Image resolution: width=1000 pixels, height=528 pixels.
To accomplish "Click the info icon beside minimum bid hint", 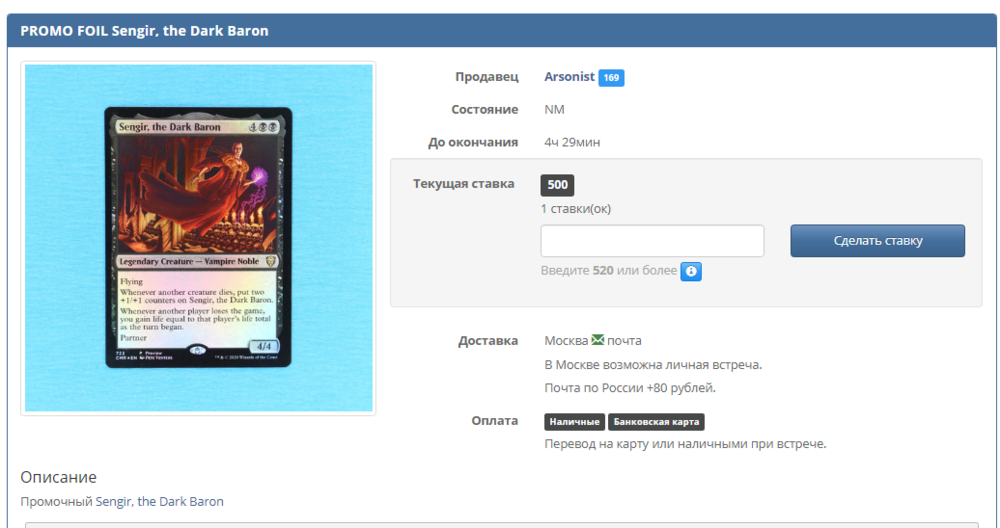I will click(x=691, y=271).
